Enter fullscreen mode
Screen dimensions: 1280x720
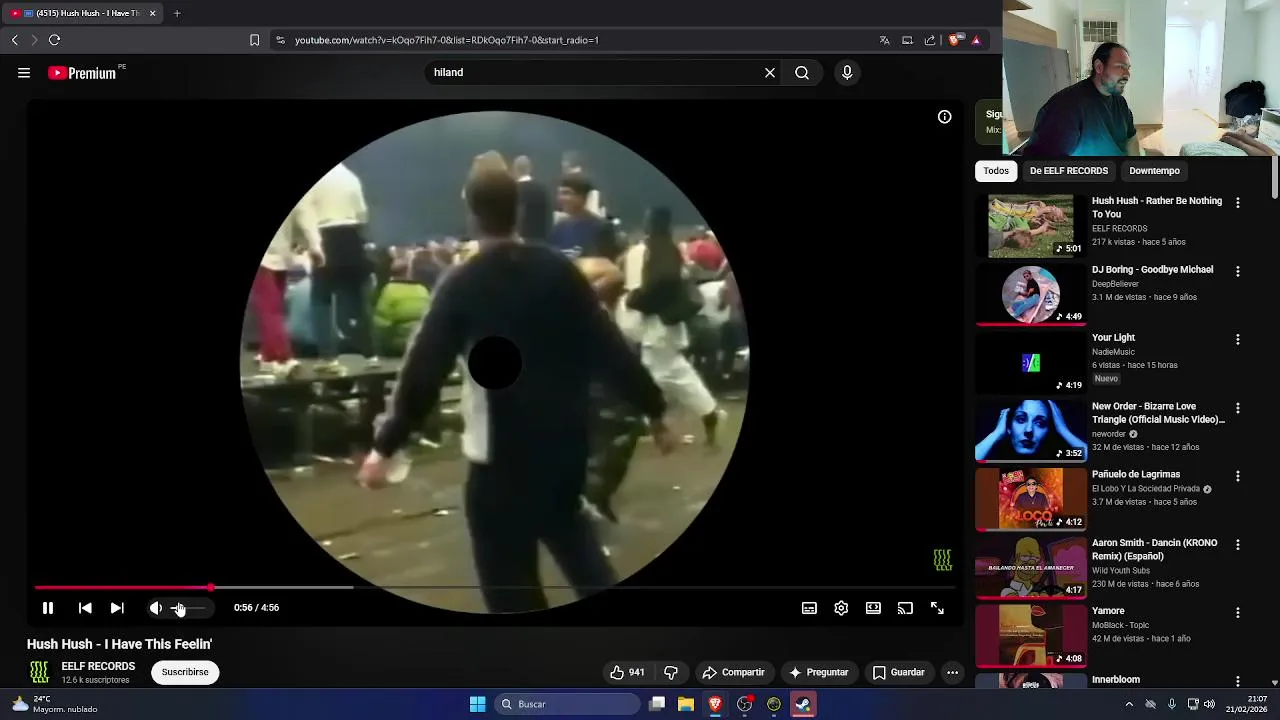[x=937, y=608]
